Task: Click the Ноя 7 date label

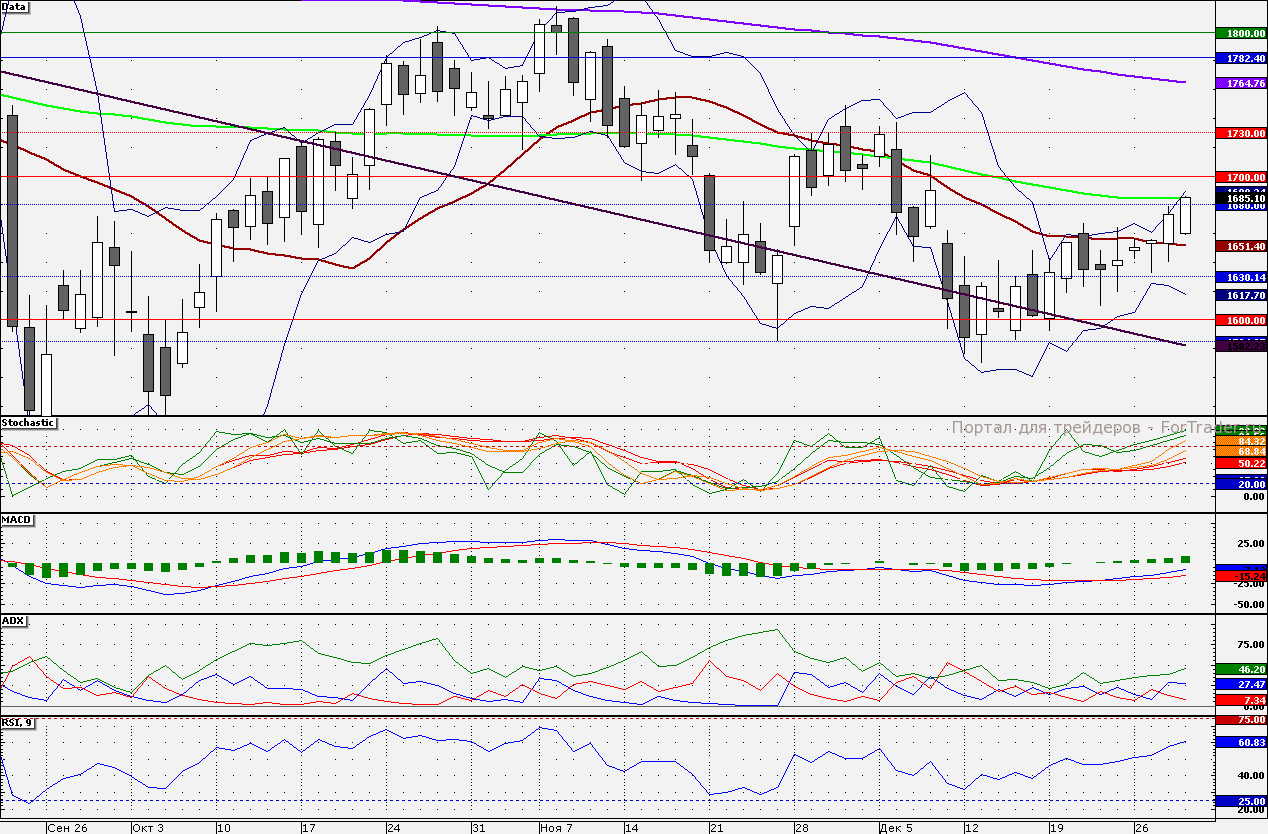Action: pos(556,828)
